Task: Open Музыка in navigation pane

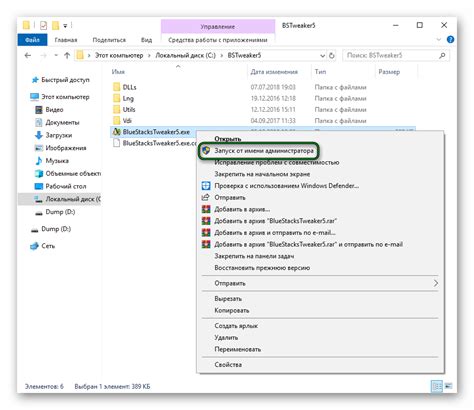Action: point(57,161)
